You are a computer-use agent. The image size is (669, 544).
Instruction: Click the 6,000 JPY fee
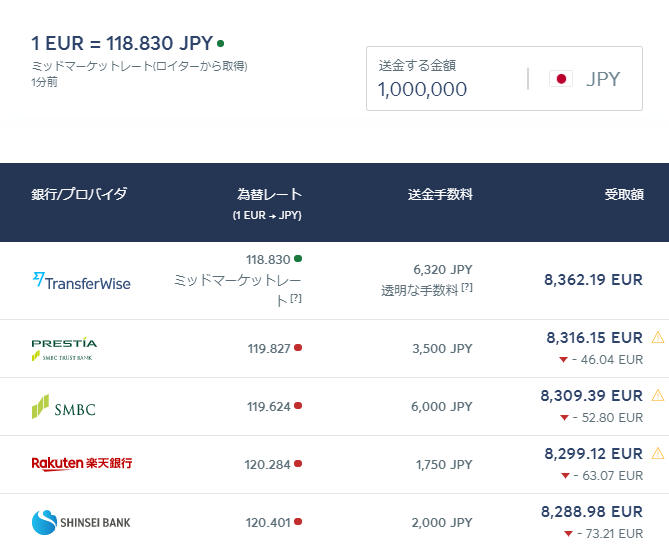point(442,407)
